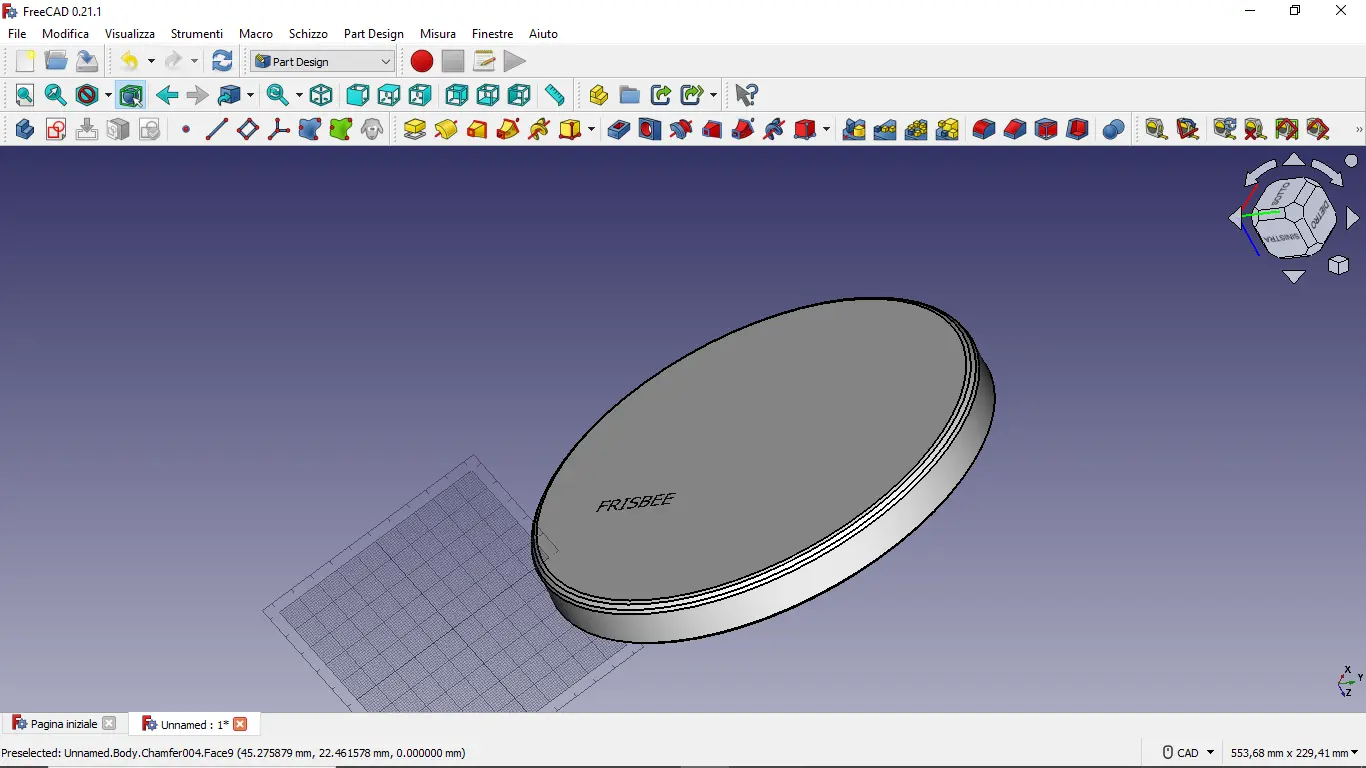The image size is (1366, 768).
Task: Create a polar pattern feature
Action: (916, 129)
